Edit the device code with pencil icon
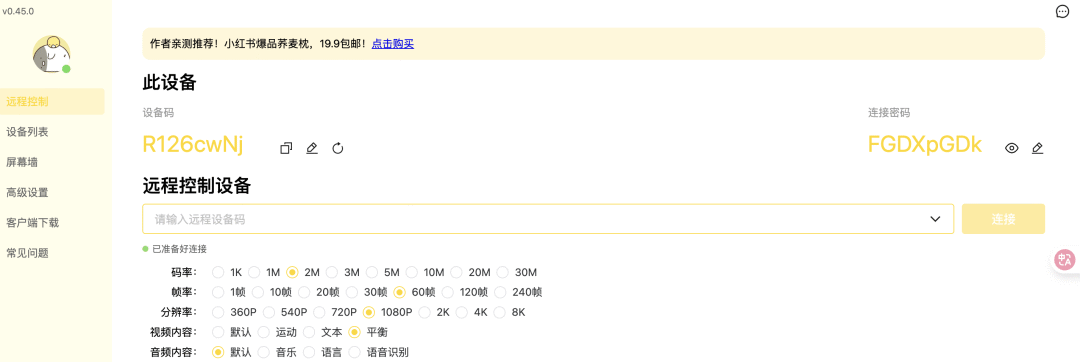 tap(312, 148)
